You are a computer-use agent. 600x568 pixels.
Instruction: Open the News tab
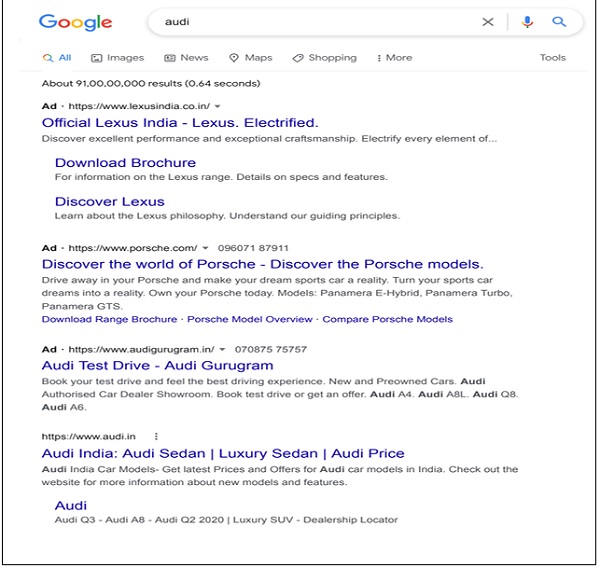pyautogui.click(x=186, y=58)
